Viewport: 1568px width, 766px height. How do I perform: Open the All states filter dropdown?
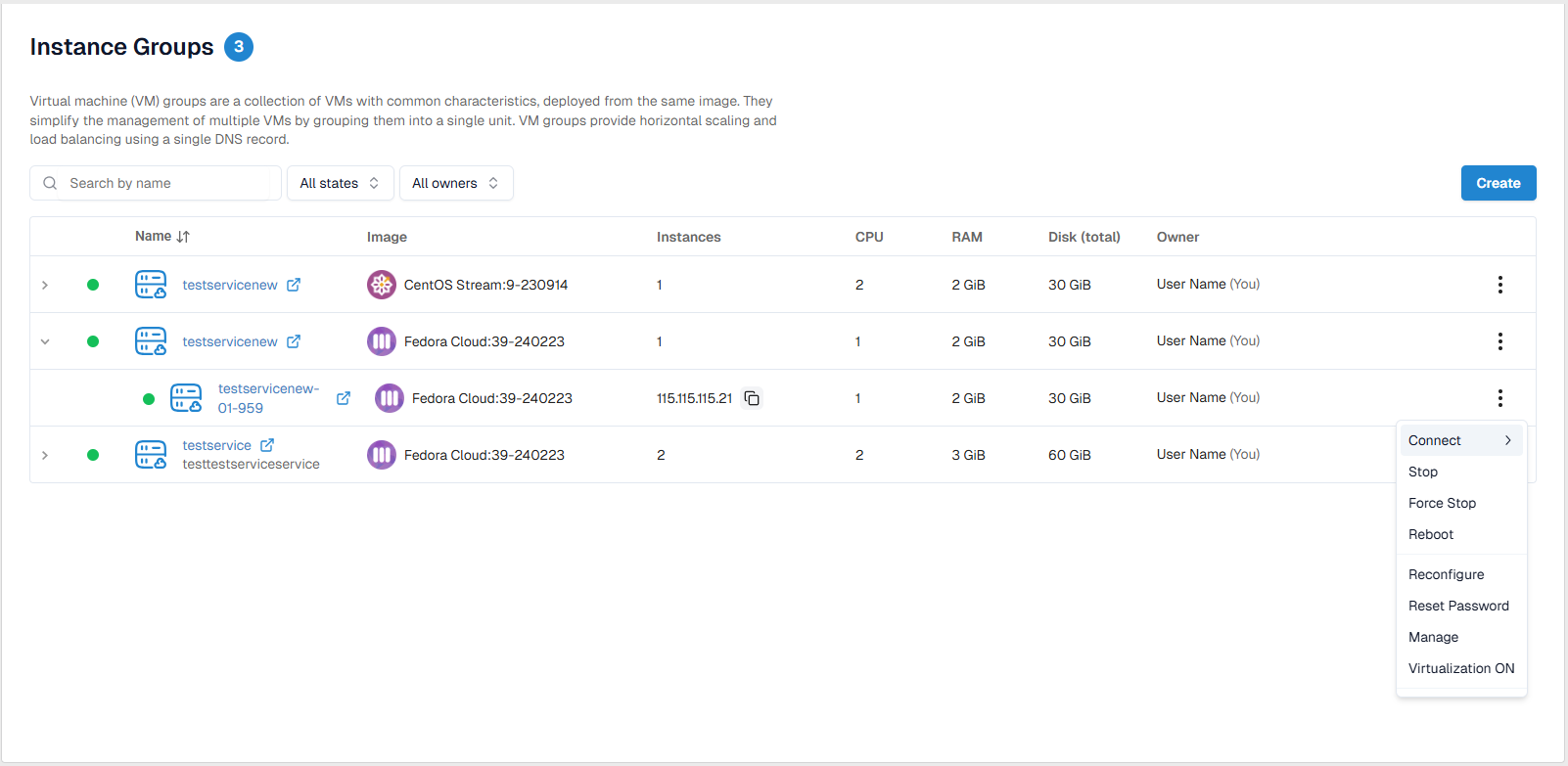340,183
